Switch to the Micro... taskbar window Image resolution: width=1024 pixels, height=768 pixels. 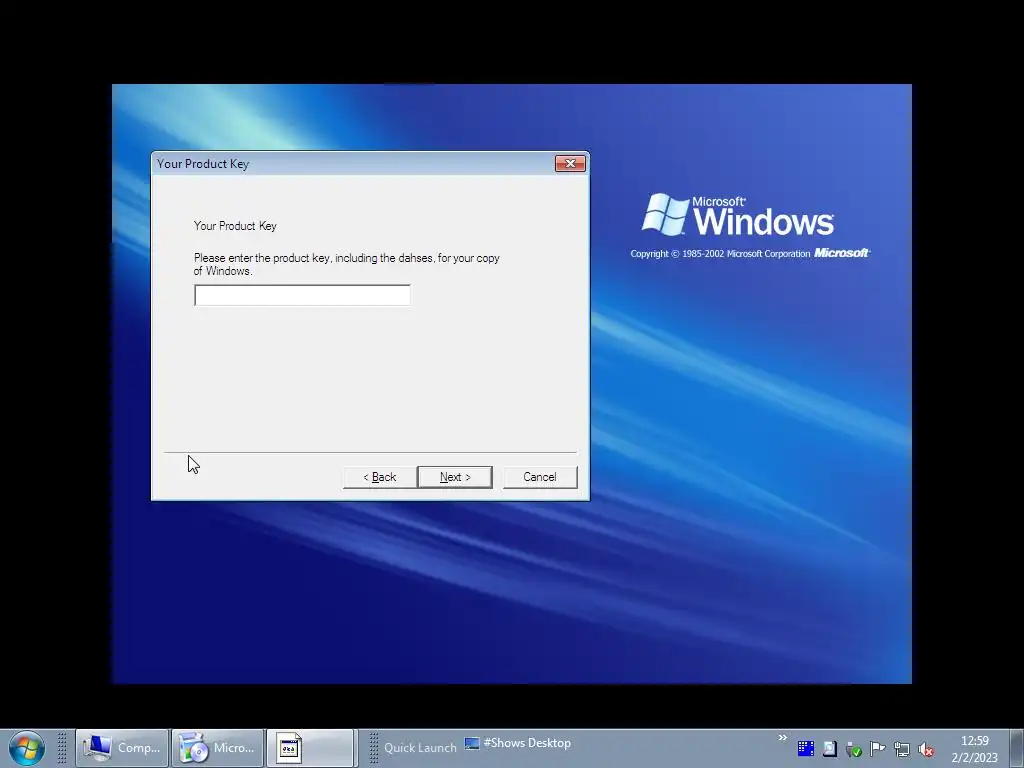tap(217, 748)
